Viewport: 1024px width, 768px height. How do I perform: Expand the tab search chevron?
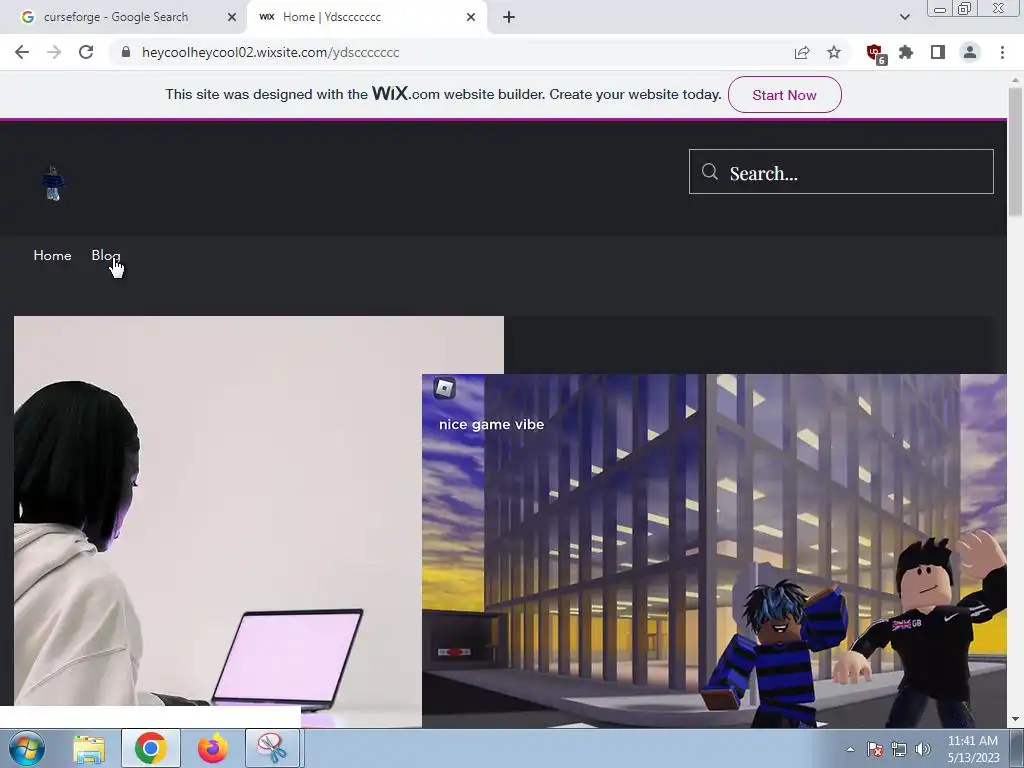904,17
